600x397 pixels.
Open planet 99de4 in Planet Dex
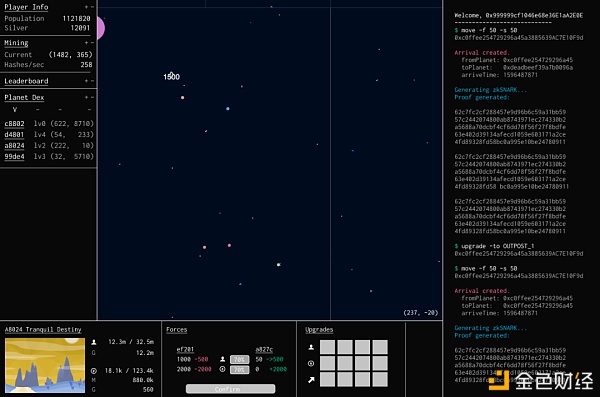tap(14, 157)
